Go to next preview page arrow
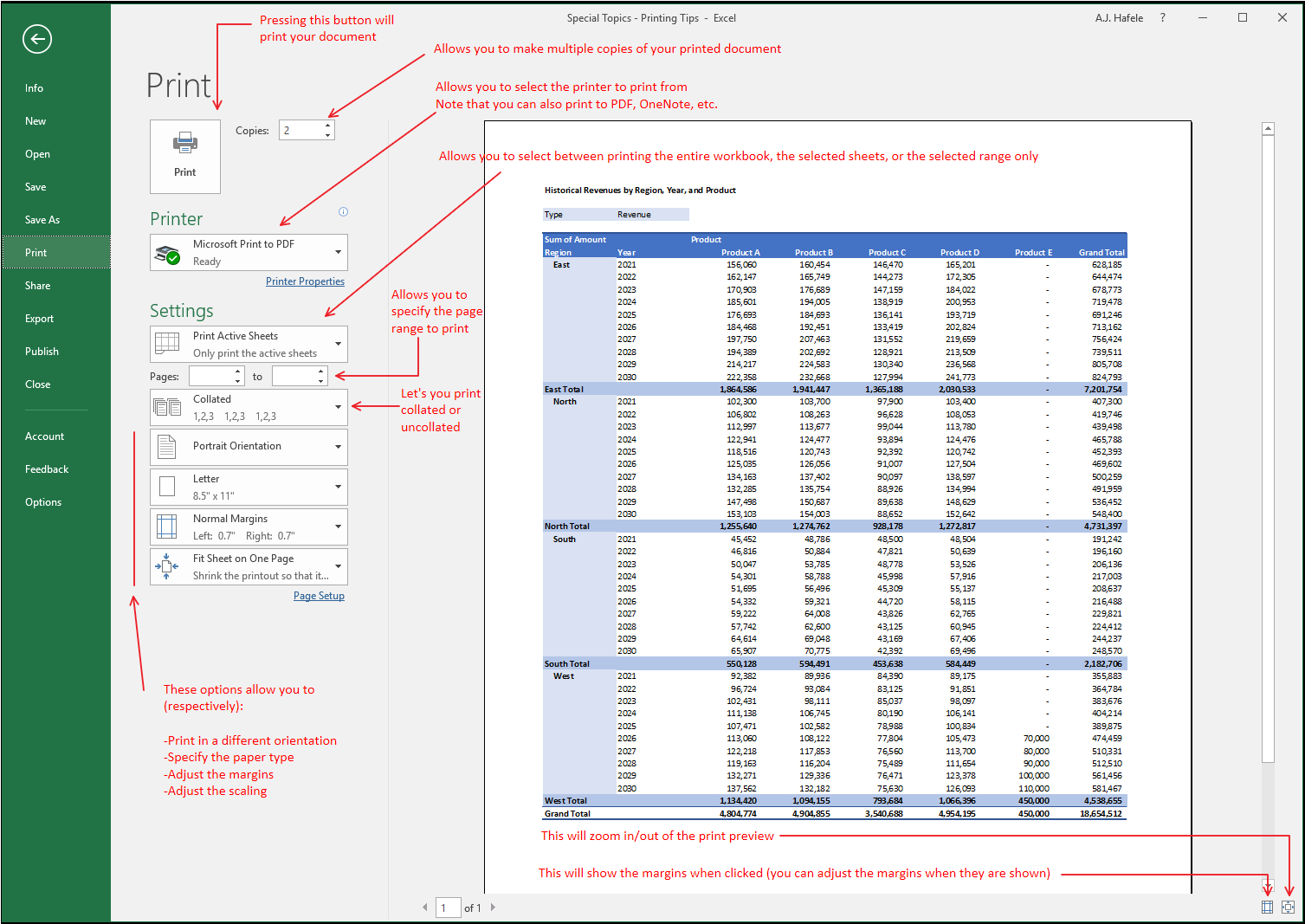 pyautogui.click(x=494, y=908)
